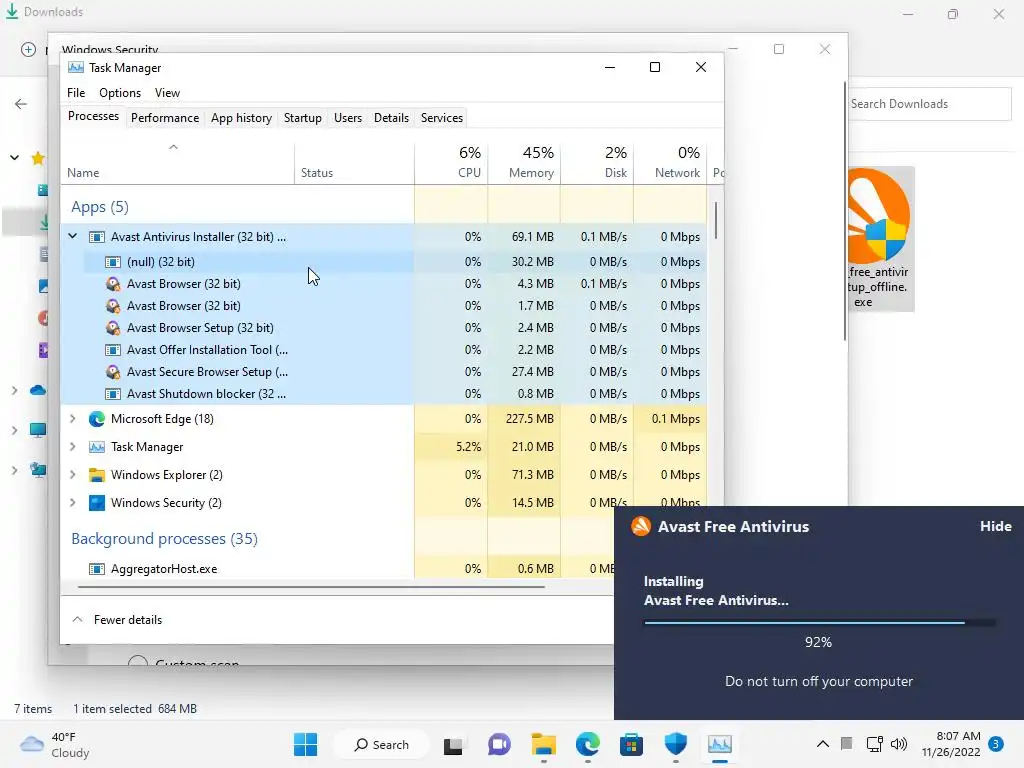Open the Windows Start menu
This screenshot has width=1024, height=768.
(306, 744)
